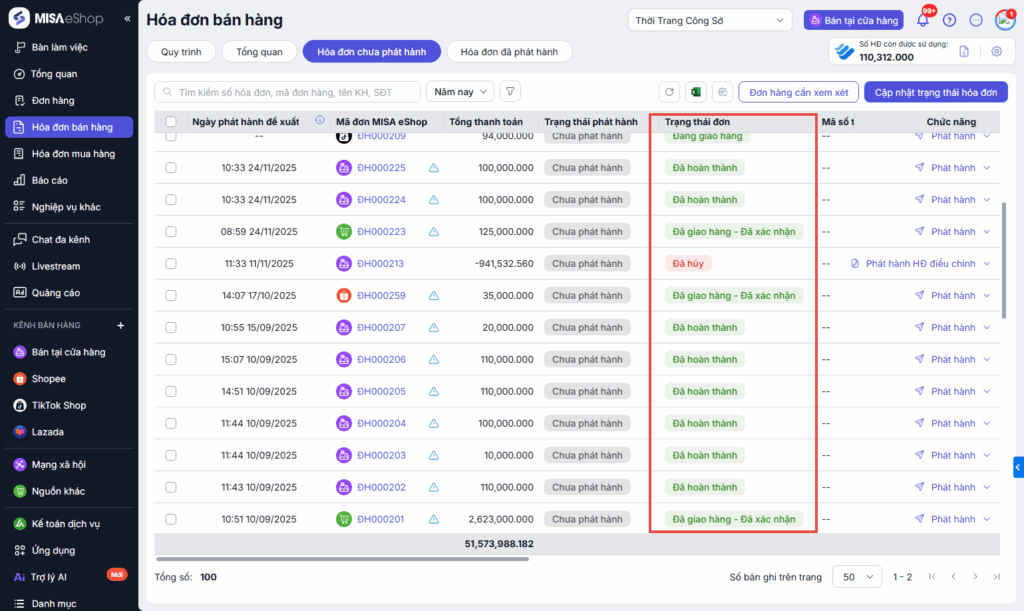Click Cập nhật trạng thái hóa đơn button
Image resolution: width=1024 pixels, height=611 pixels.
[x=935, y=92]
